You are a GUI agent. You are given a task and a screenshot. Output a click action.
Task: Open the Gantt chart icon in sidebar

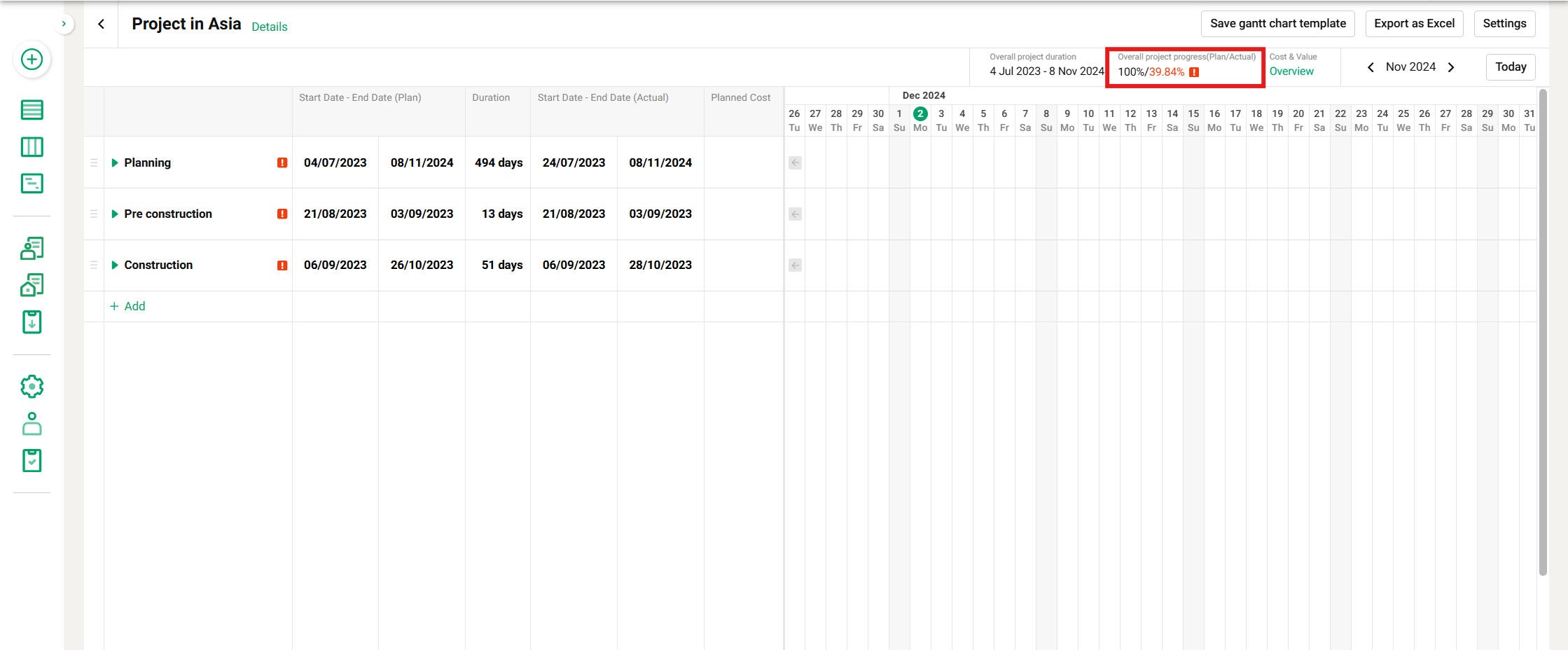(32, 184)
